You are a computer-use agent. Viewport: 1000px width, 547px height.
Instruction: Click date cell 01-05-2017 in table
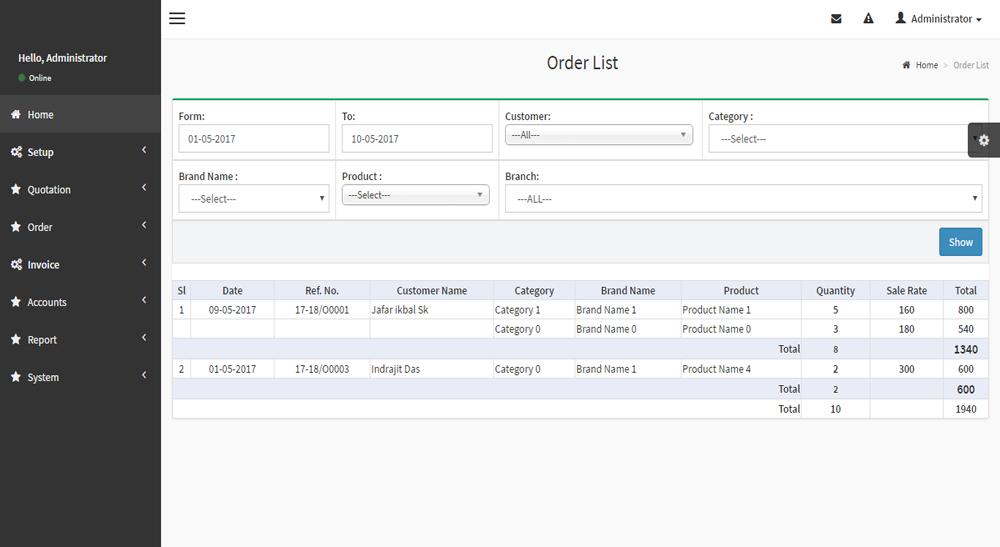[x=232, y=369]
